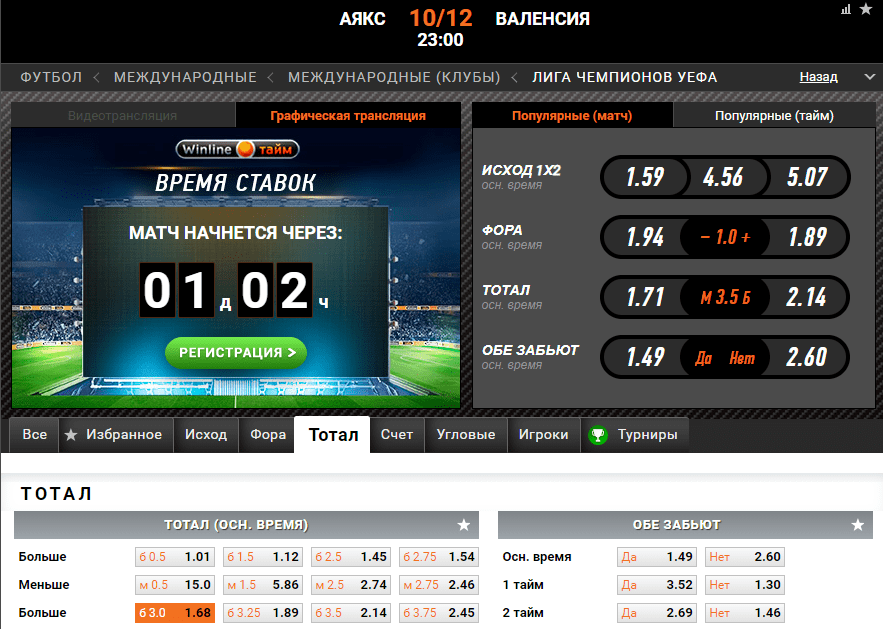Select the Популярные (матч) tab
883x629 pixels.
pos(572,115)
